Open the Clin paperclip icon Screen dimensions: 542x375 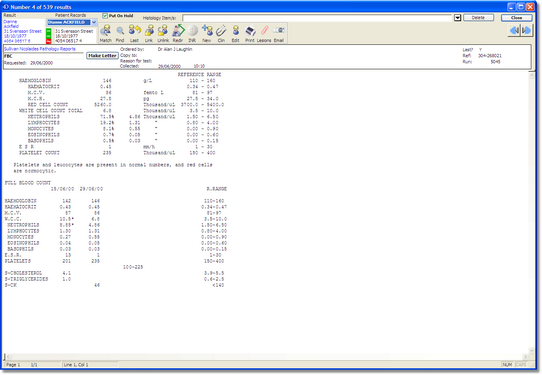pos(221,34)
